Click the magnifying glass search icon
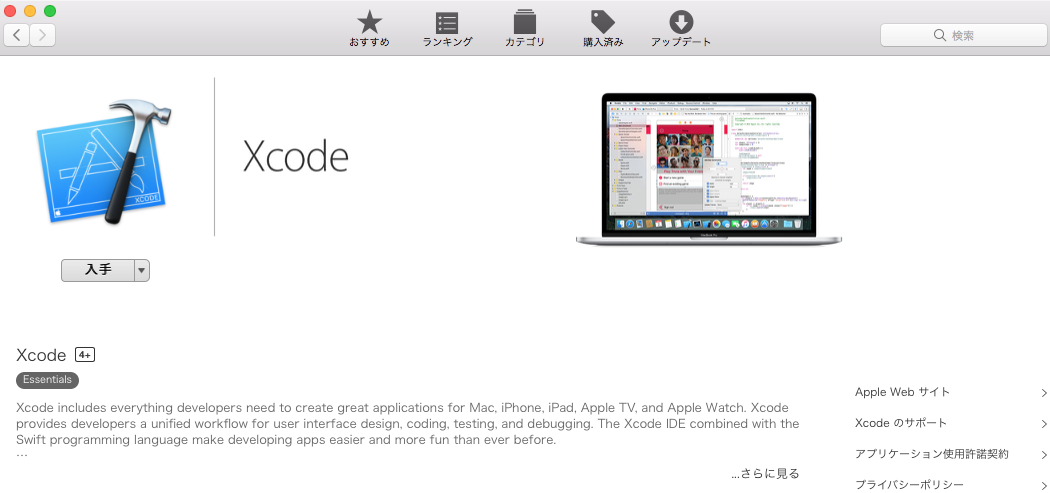1050x493 pixels. pos(940,36)
